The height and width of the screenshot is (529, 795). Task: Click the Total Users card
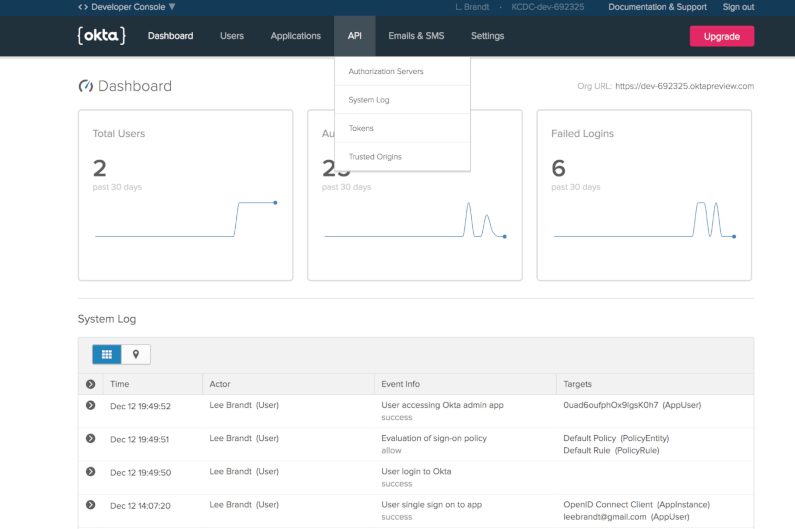pos(186,195)
